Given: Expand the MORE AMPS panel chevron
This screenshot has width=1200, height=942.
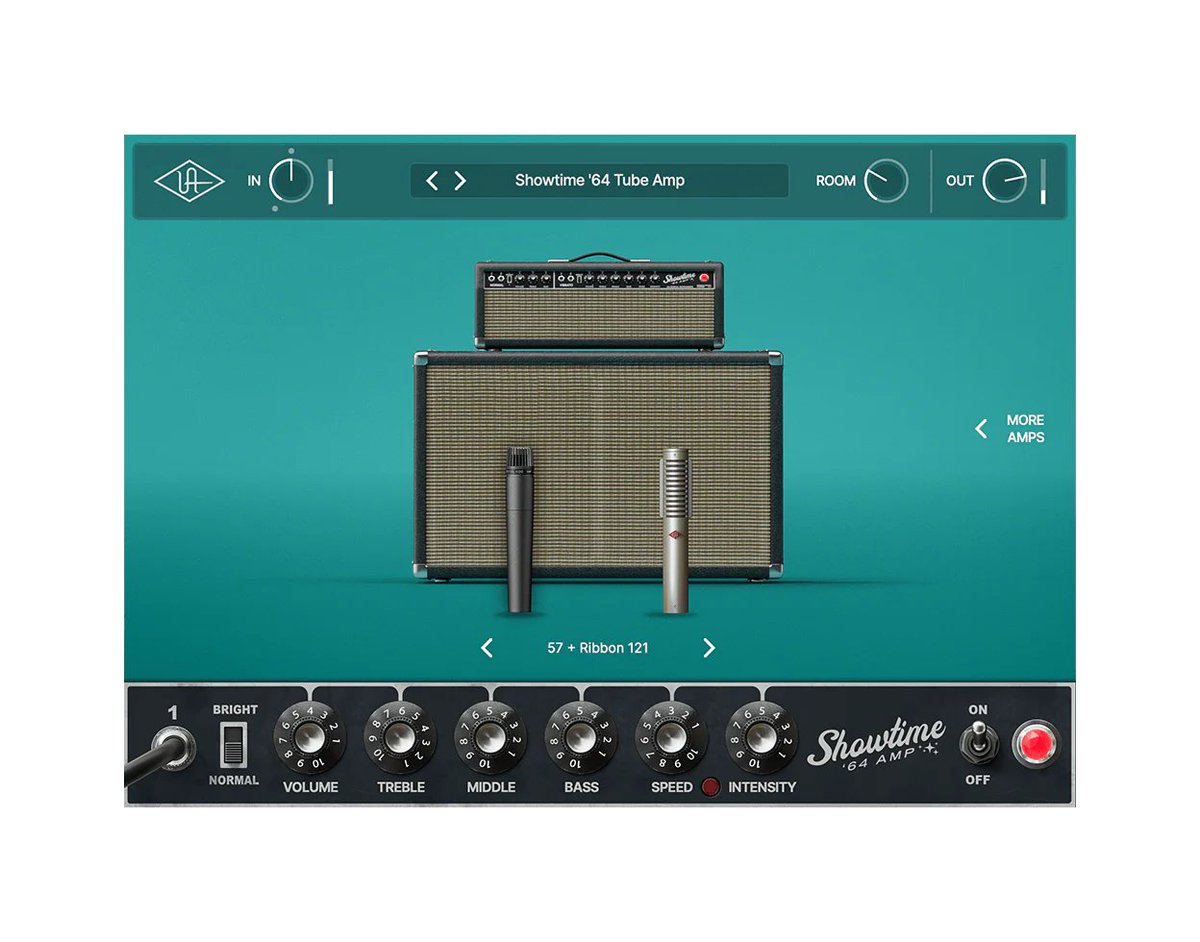Looking at the screenshot, I should pyautogui.click(x=981, y=429).
